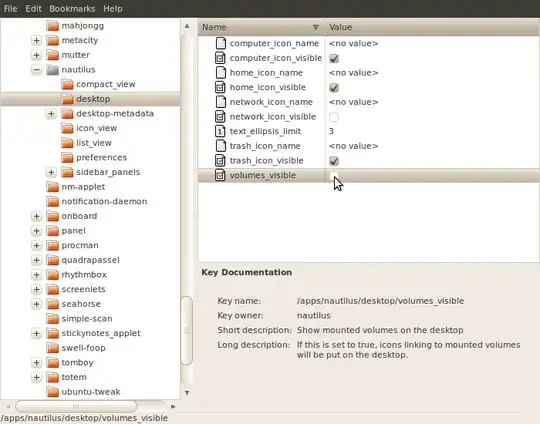Open the File menu
540x424 pixels.
click(x=10, y=9)
